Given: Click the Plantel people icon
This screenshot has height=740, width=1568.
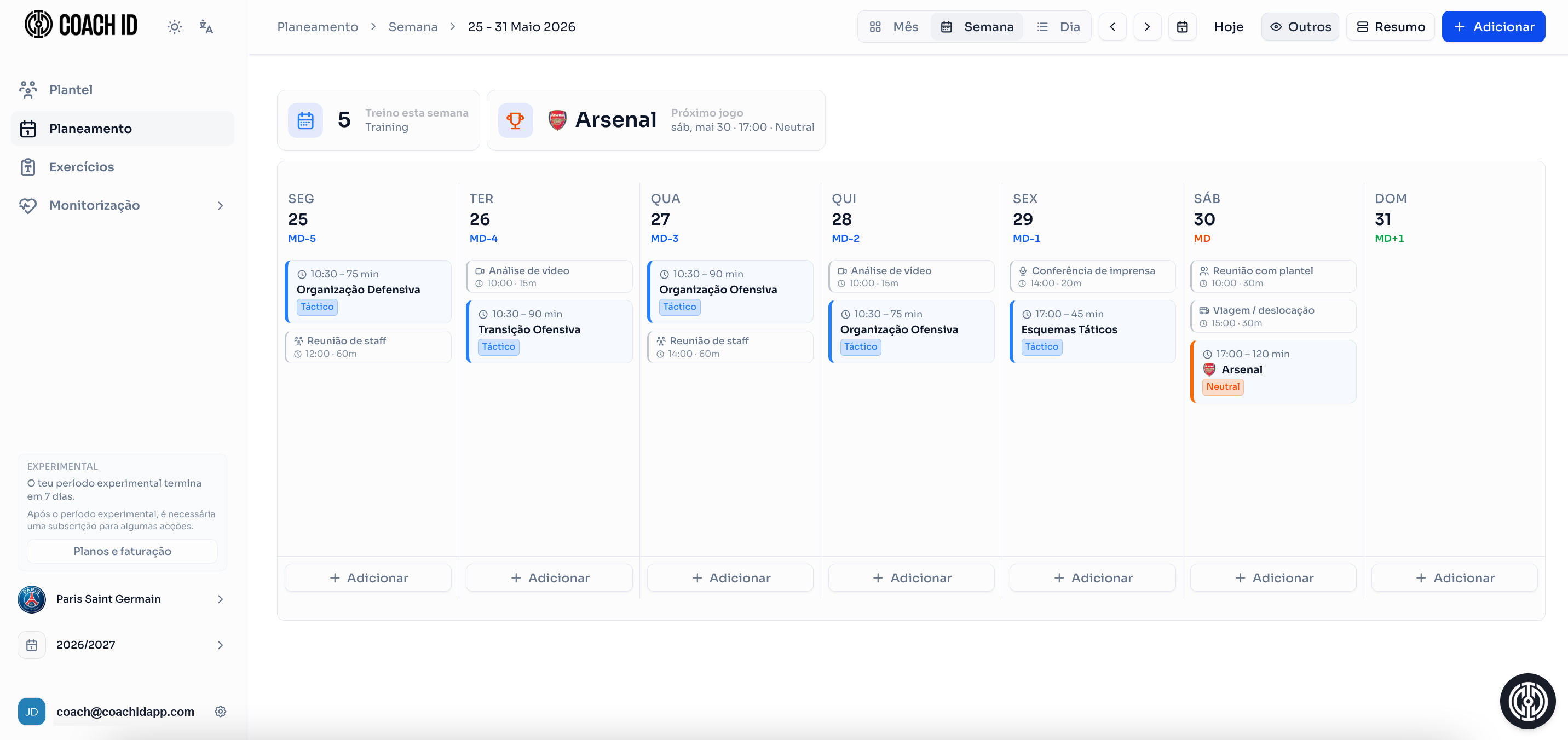Looking at the screenshot, I should coord(28,89).
